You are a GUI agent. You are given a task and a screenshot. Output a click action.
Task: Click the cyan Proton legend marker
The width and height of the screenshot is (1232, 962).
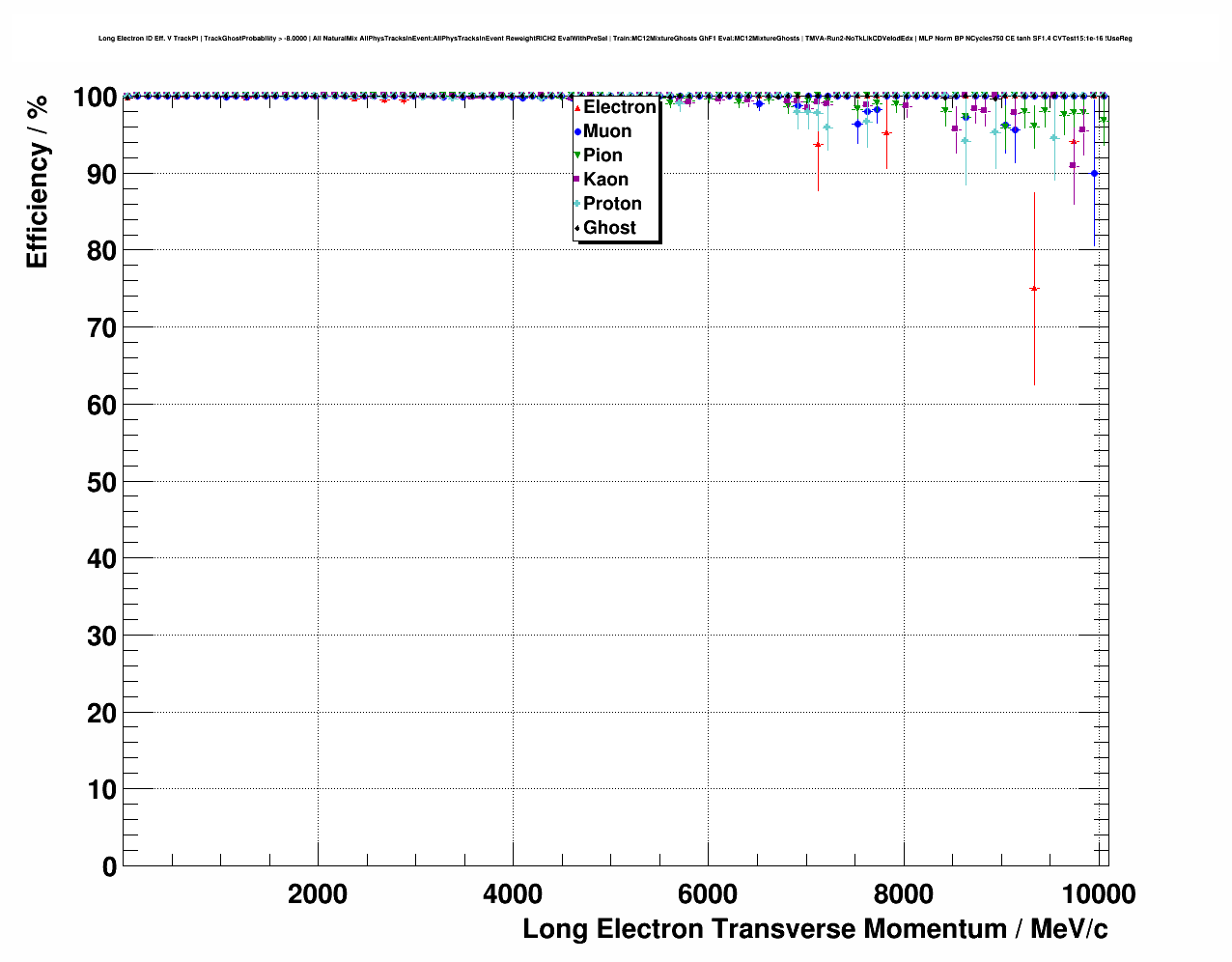tap(577, 204)
